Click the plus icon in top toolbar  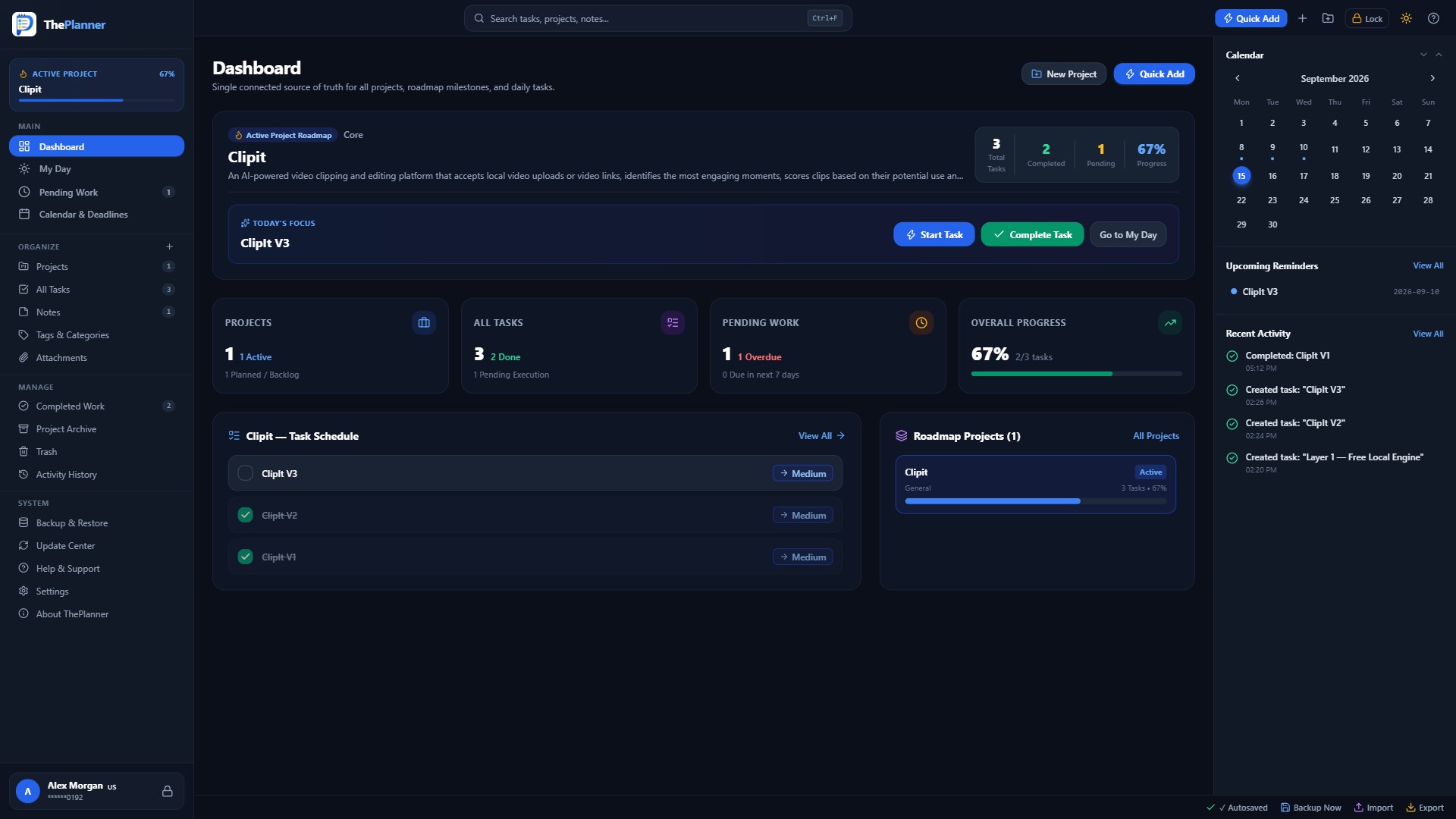(x=1302, y=18)
